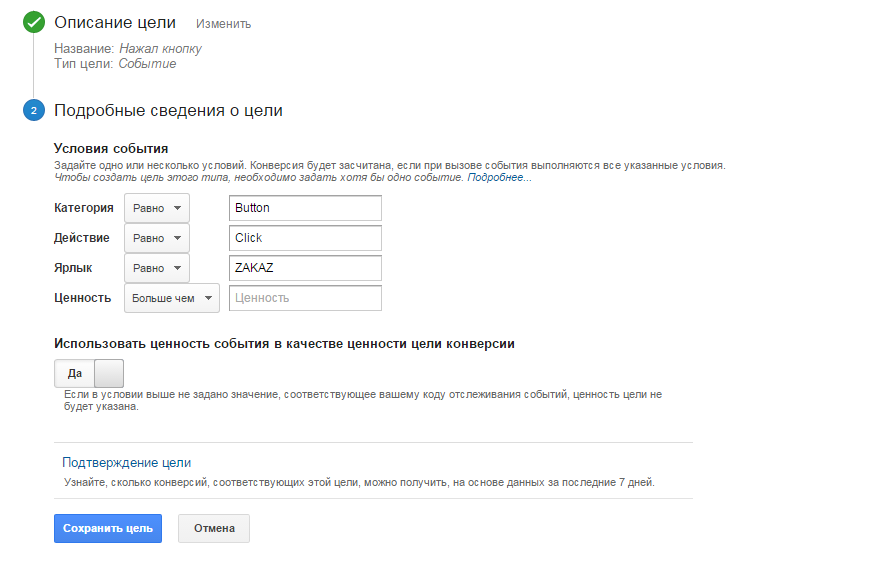Click the empty Ценность input field
This screenshot has height=585, width=873.
pyautogui.click(x=305, y=298)
